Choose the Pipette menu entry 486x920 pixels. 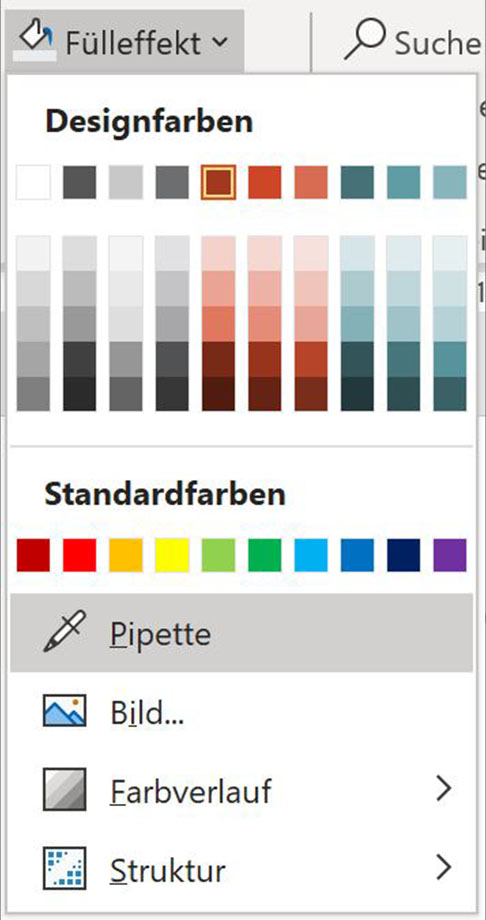[x=241, y=632]
